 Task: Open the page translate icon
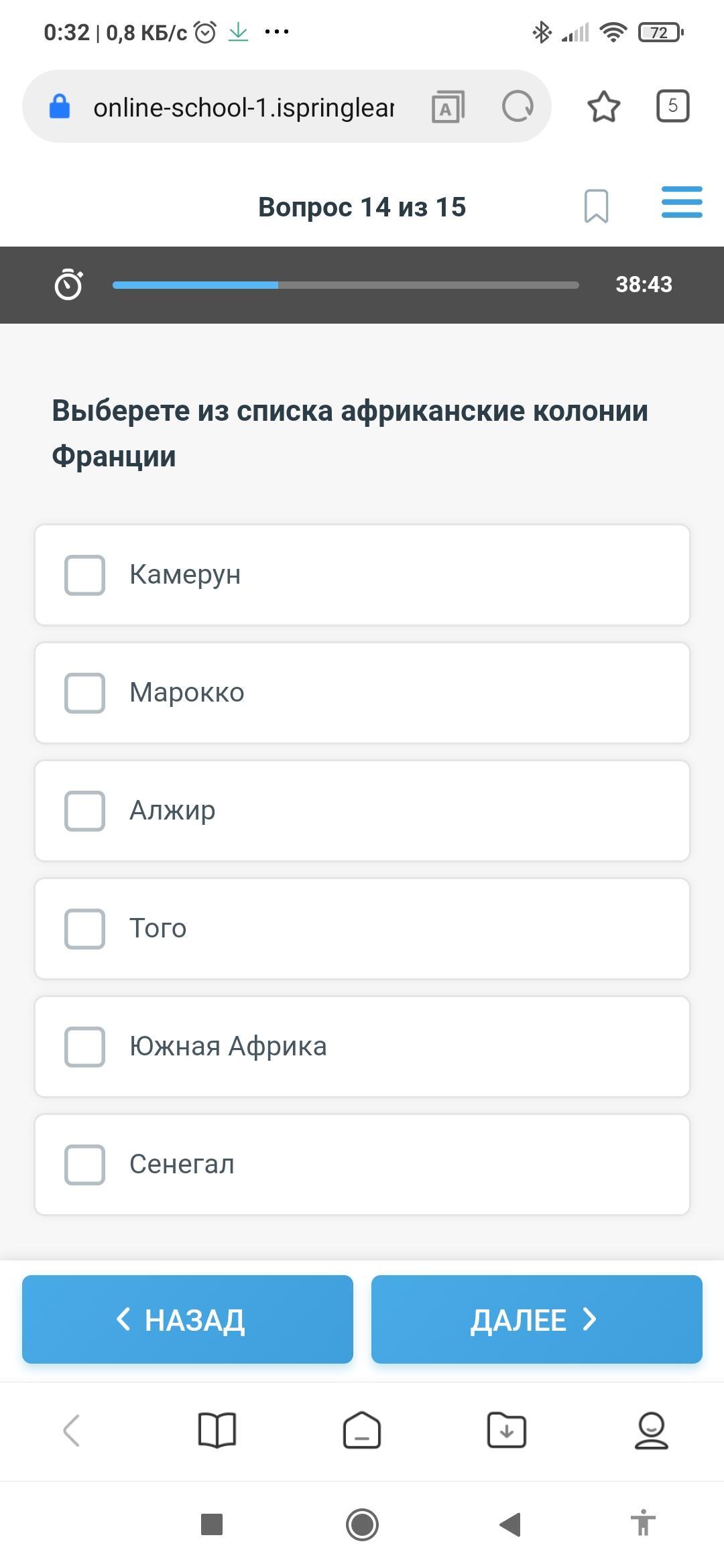(448, 107)
